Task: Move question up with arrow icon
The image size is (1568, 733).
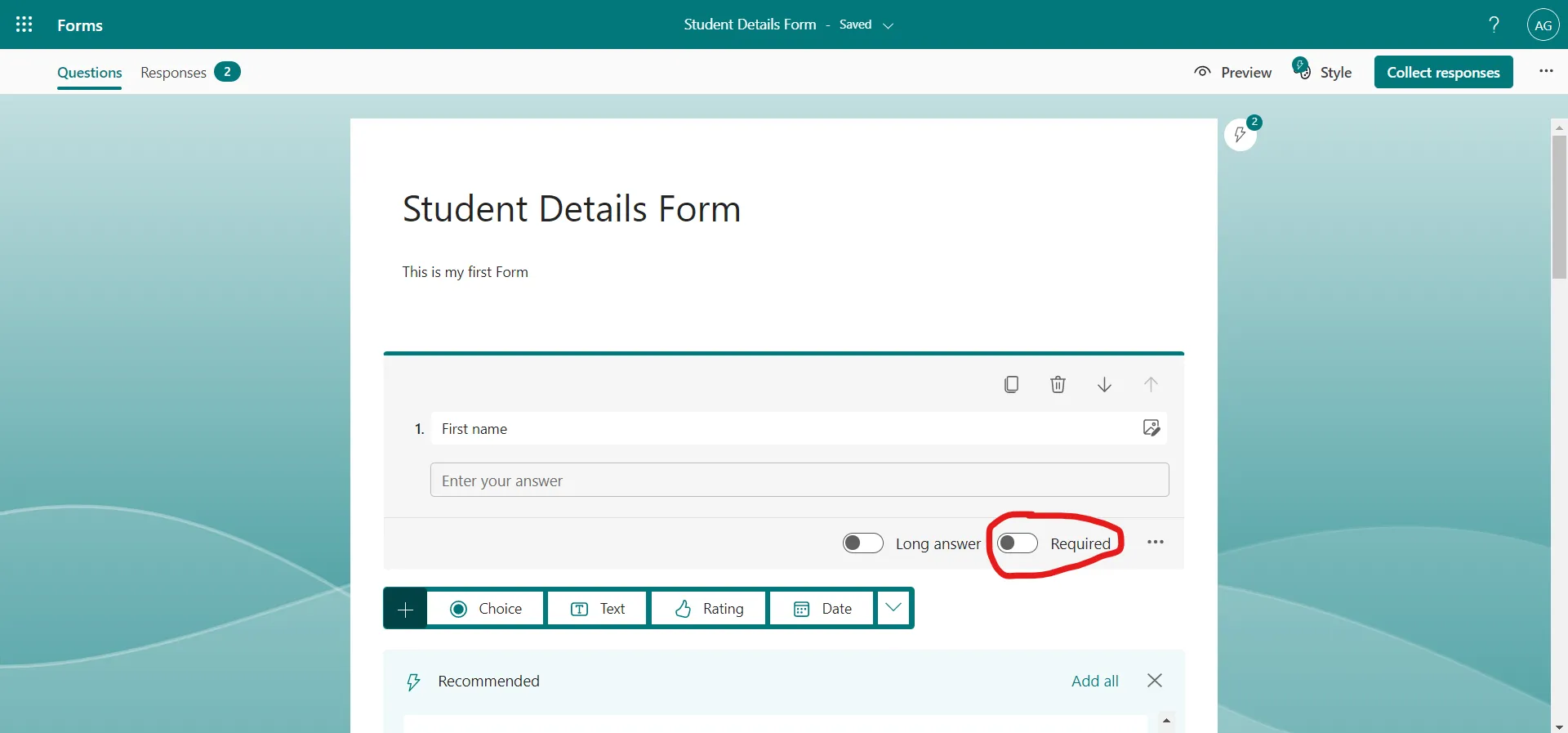Action: (1151, 384)
